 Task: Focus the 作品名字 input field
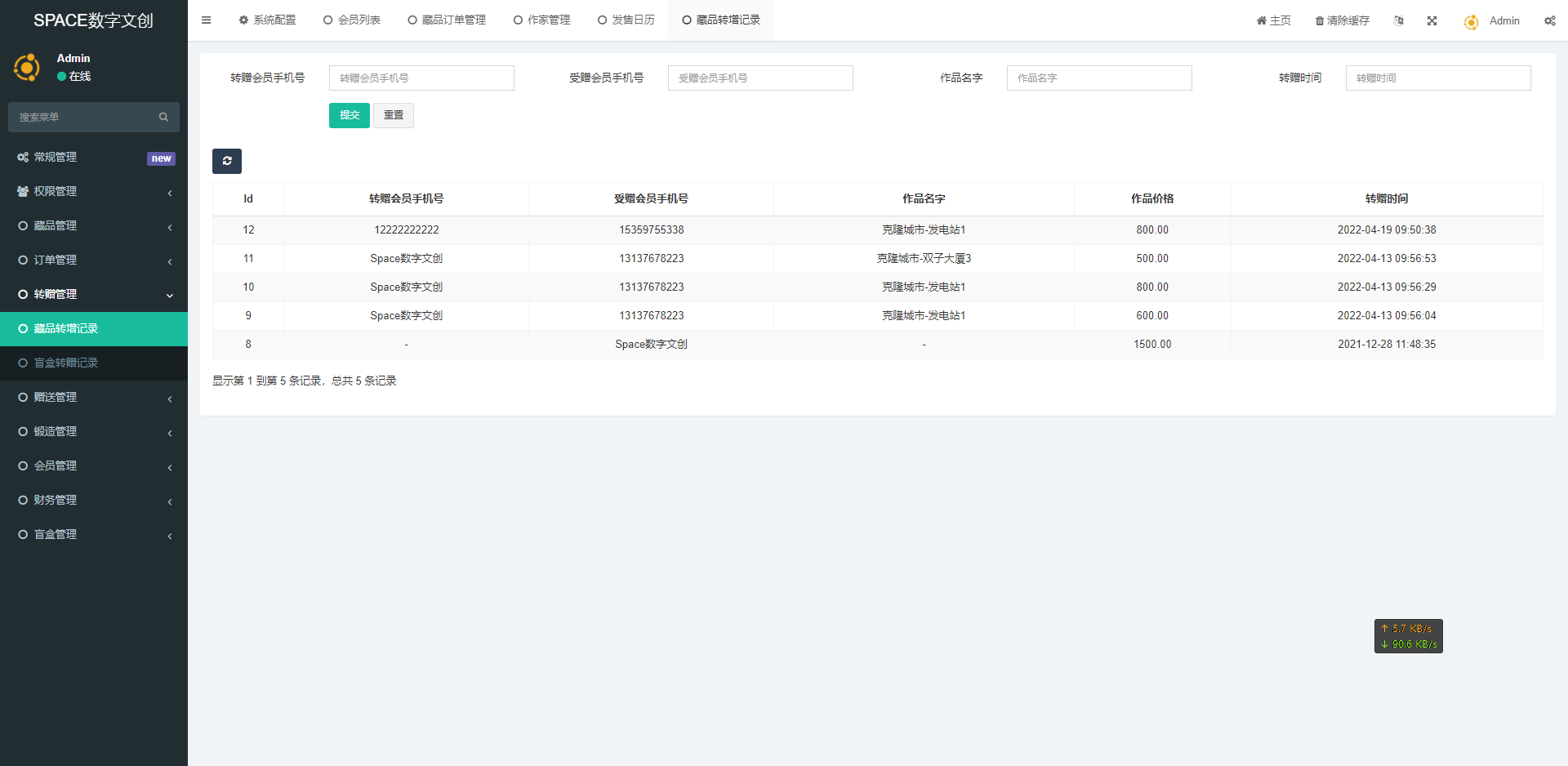point(1098,78)
